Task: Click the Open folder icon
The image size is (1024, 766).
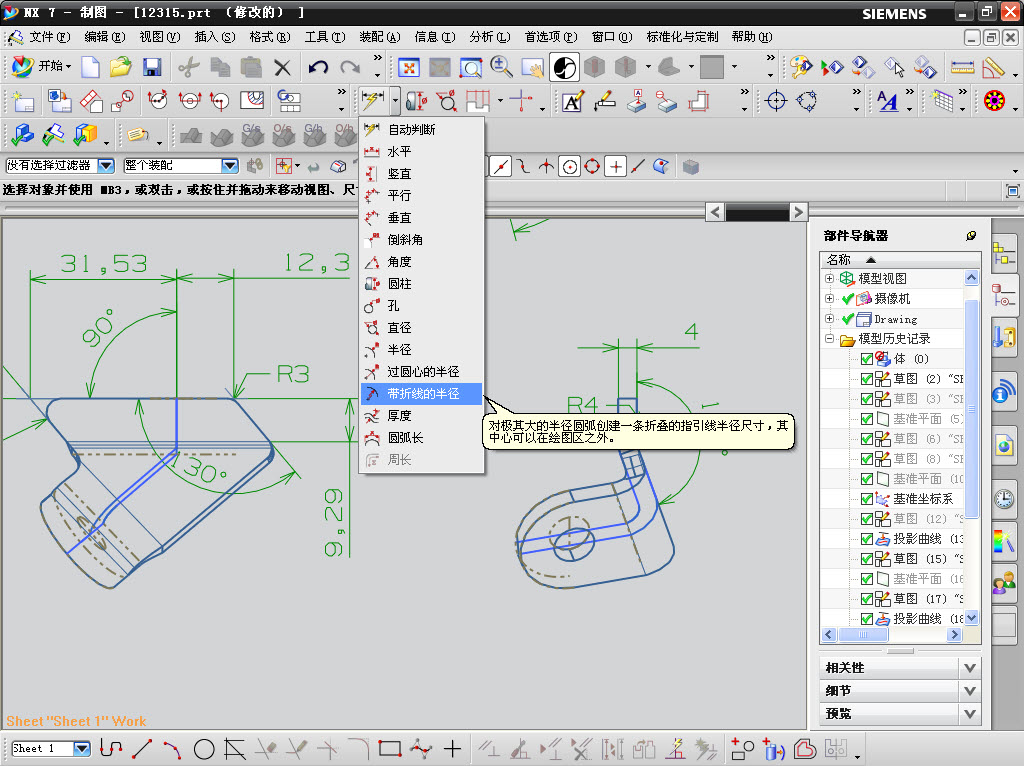Action: pos(121,67)
